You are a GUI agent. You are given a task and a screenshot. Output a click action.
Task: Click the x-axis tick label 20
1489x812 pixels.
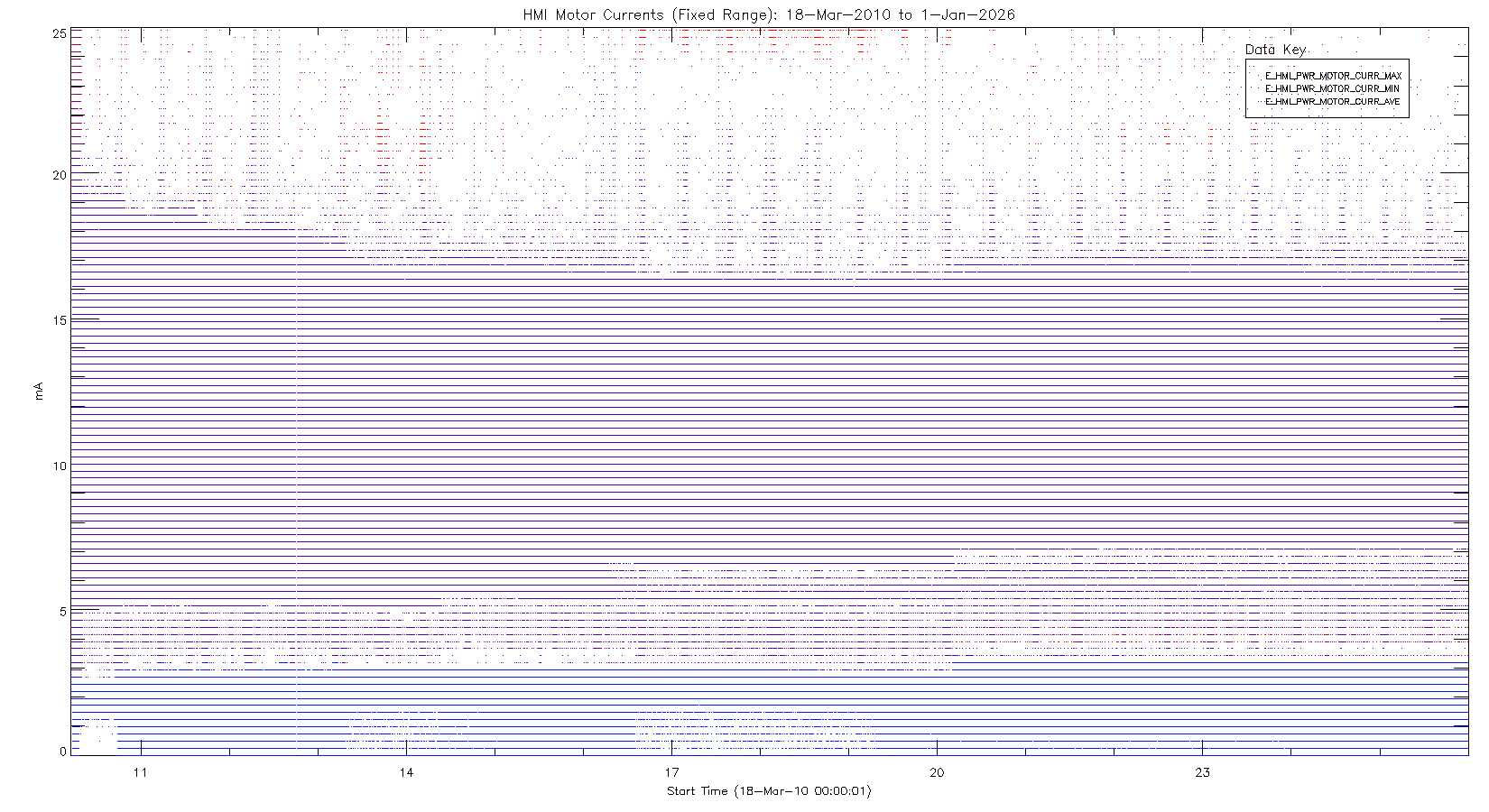click(x=937, y=772)
